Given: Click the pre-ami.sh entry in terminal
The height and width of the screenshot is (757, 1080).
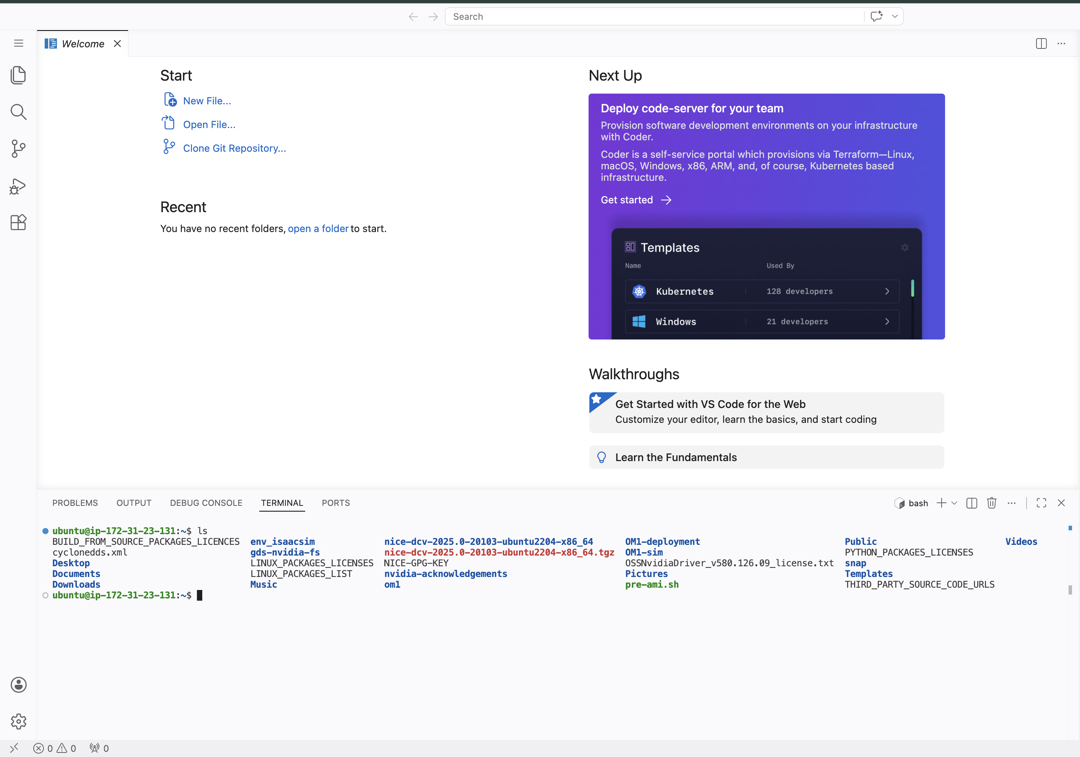Looking at the screenshot, I should tap(652, 584).
